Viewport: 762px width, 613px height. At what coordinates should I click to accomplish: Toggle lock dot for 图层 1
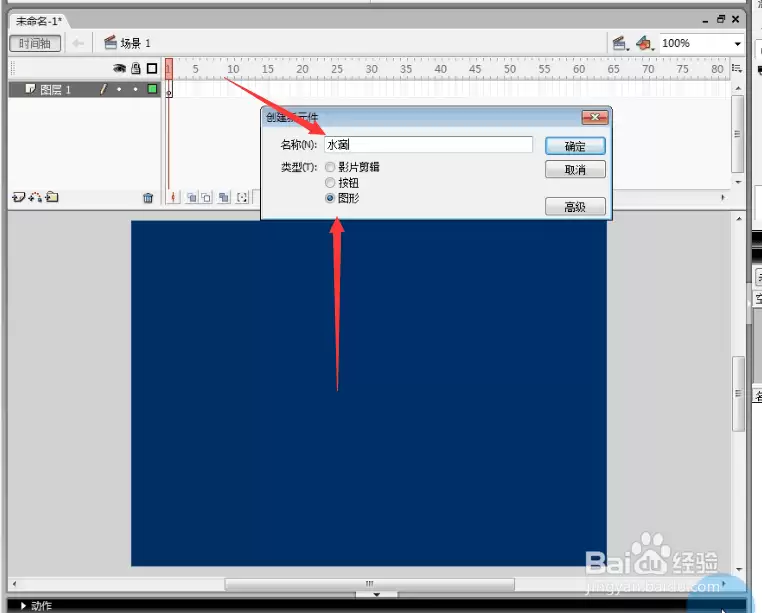pos(136,89)
